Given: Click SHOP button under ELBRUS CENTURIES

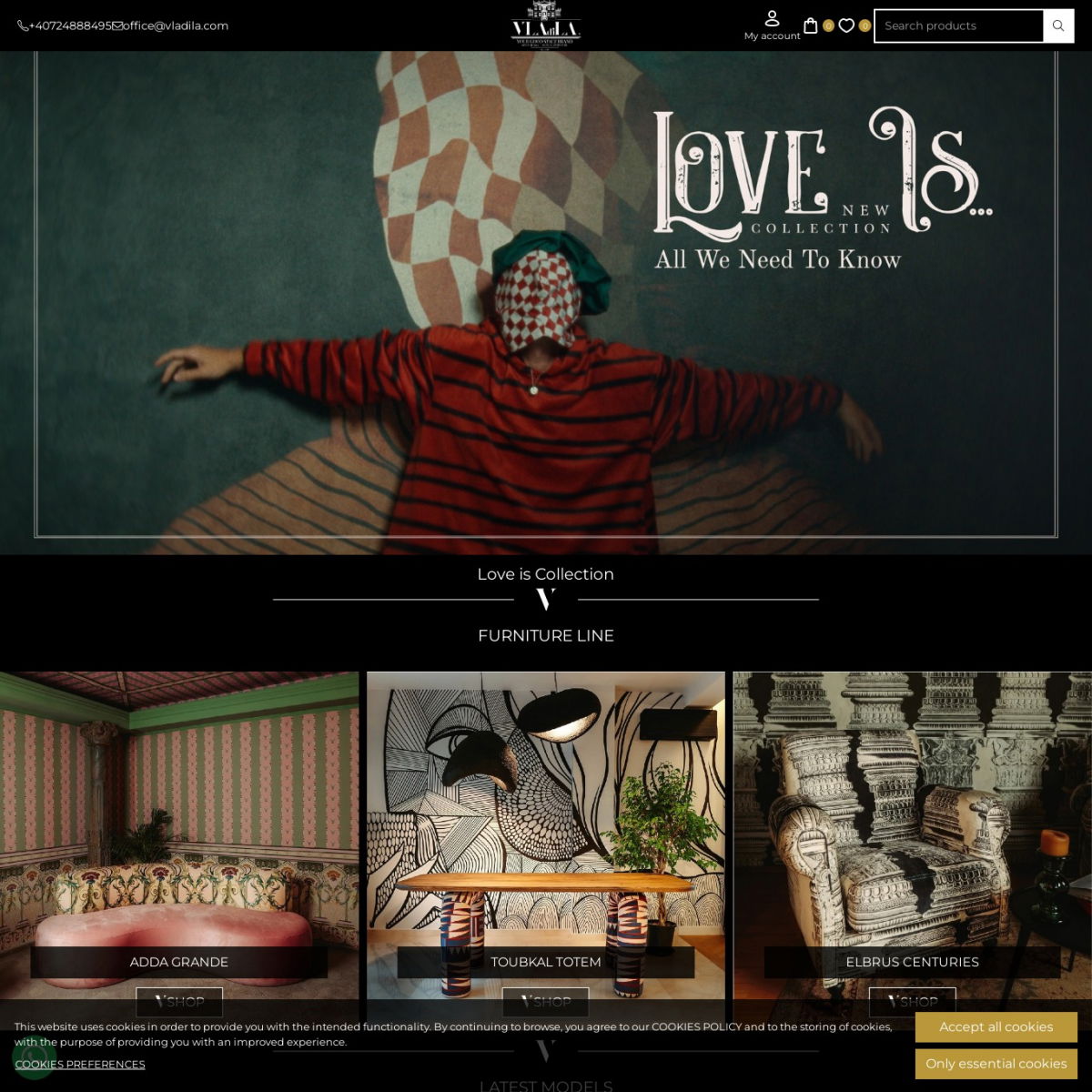Looking at the screenshot, I should click(x=913, y=1002).
